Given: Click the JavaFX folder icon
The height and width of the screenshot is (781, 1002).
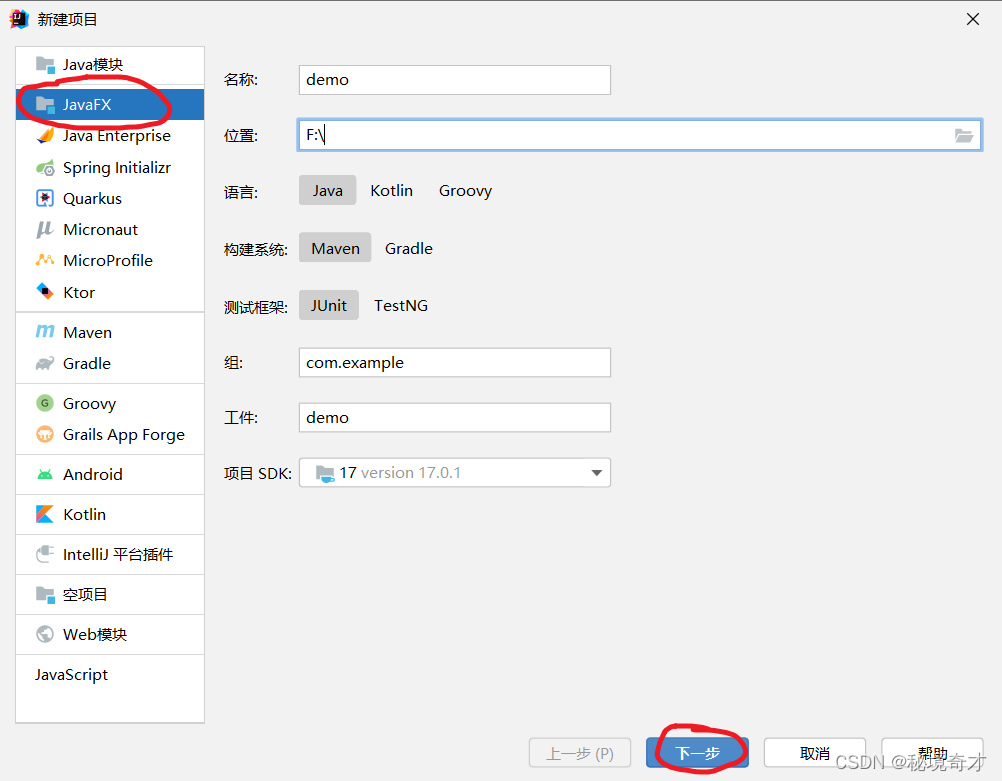Looking at the screenshot, I should (x=45, y=105).
